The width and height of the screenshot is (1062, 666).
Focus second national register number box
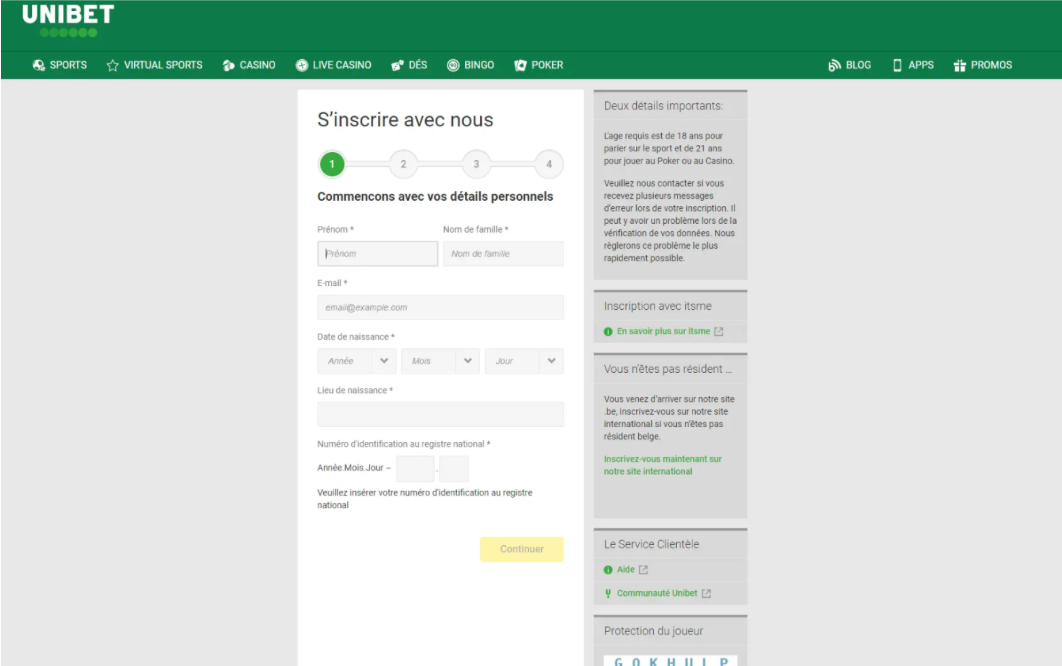point(454,468)
